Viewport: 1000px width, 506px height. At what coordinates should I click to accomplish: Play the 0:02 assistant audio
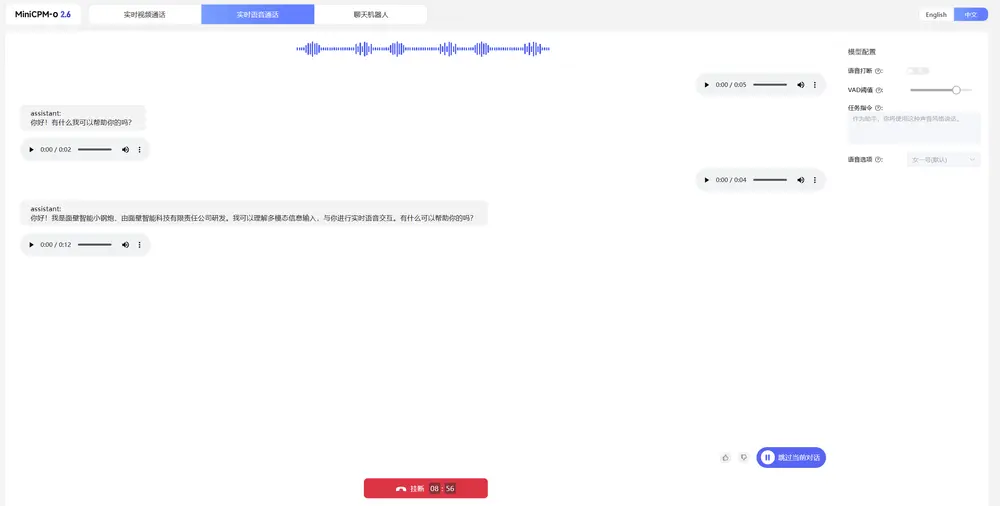pos(31,150)
